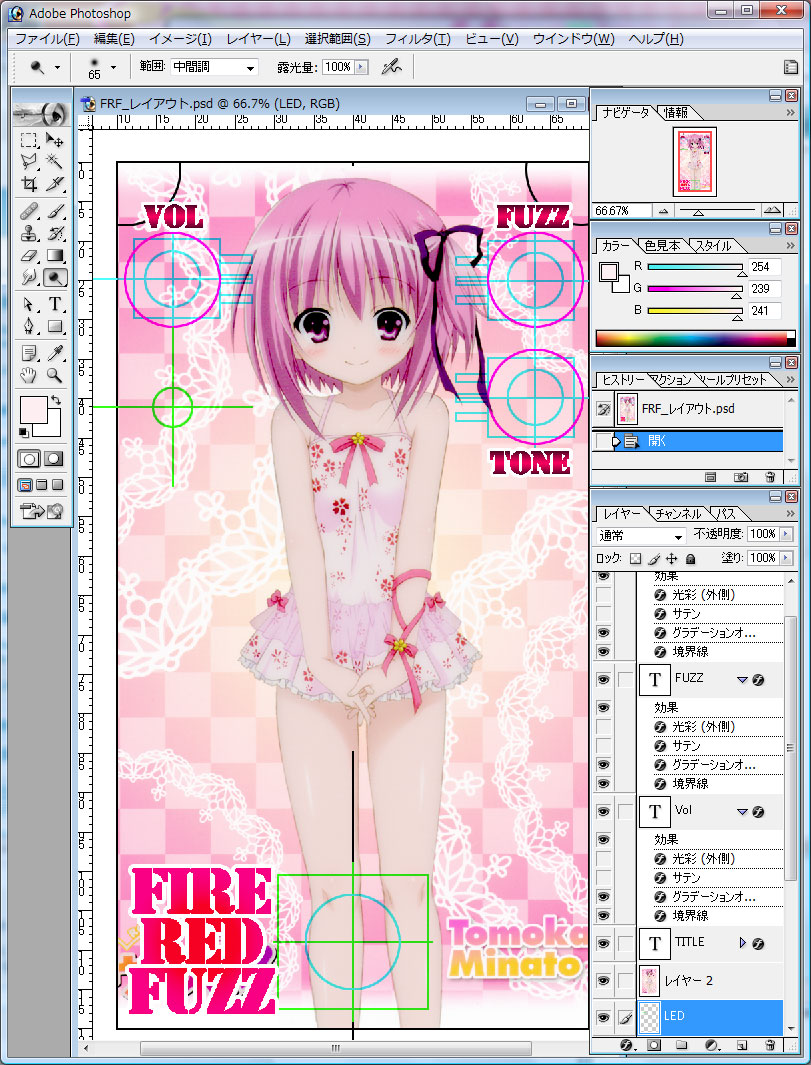Select the Healing Brush tool
Viewport: 811px width, 1065px height.
coord(29,212)
